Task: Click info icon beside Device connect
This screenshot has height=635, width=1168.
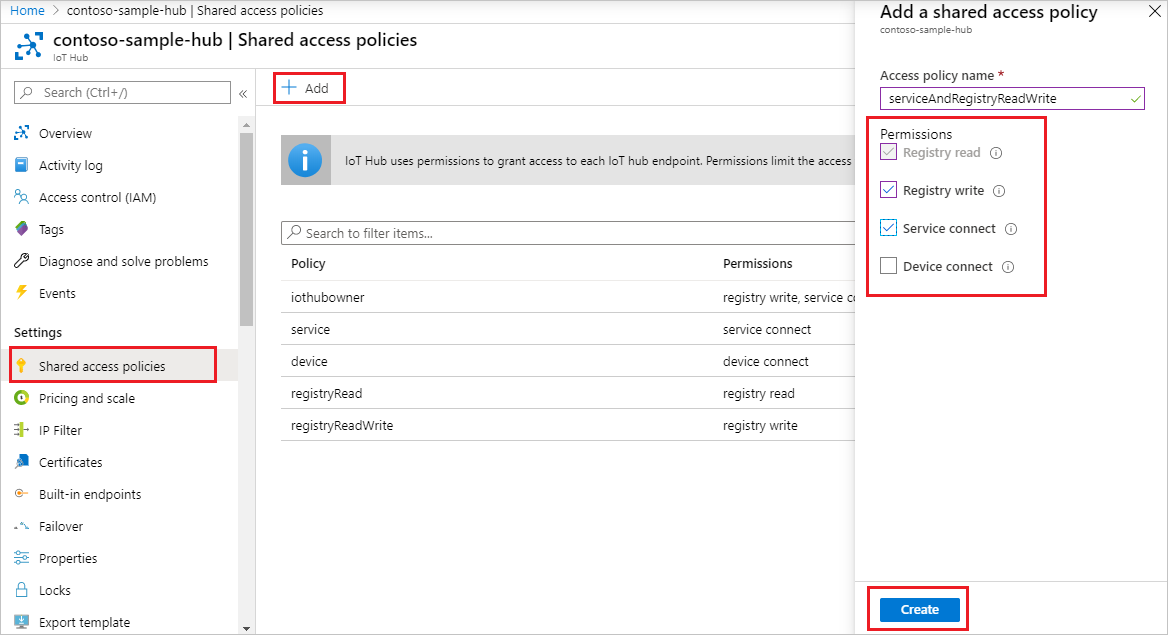Action: tap(1007, 267)
